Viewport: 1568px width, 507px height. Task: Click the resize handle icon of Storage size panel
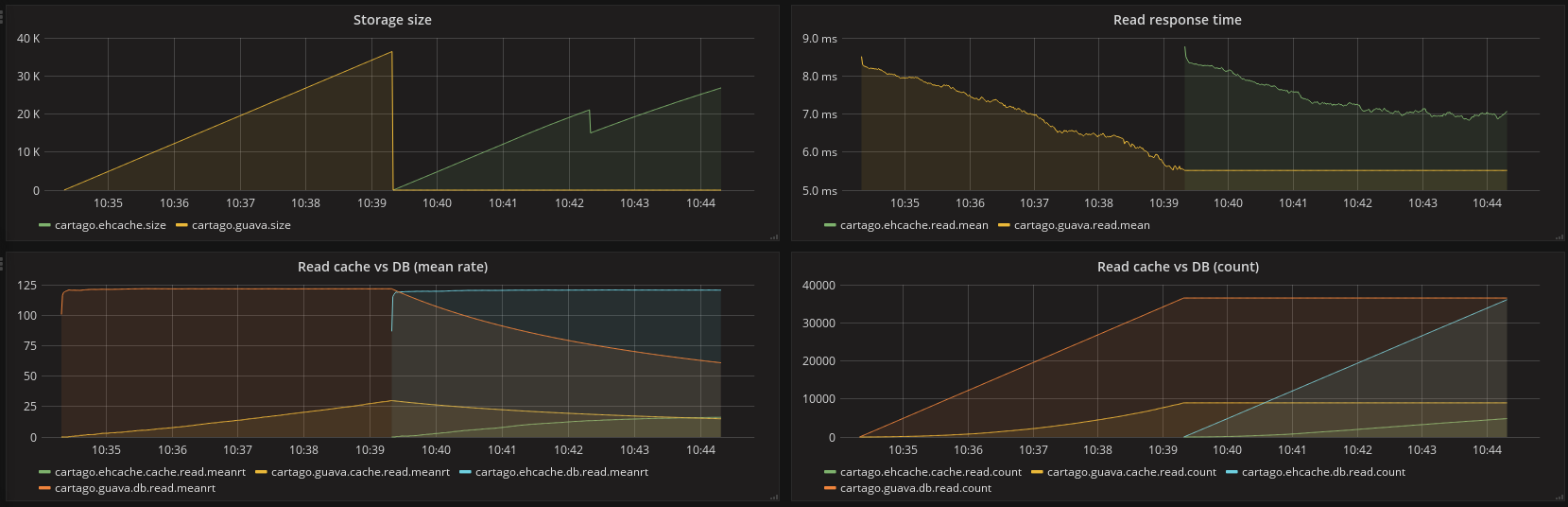point(774,237)
